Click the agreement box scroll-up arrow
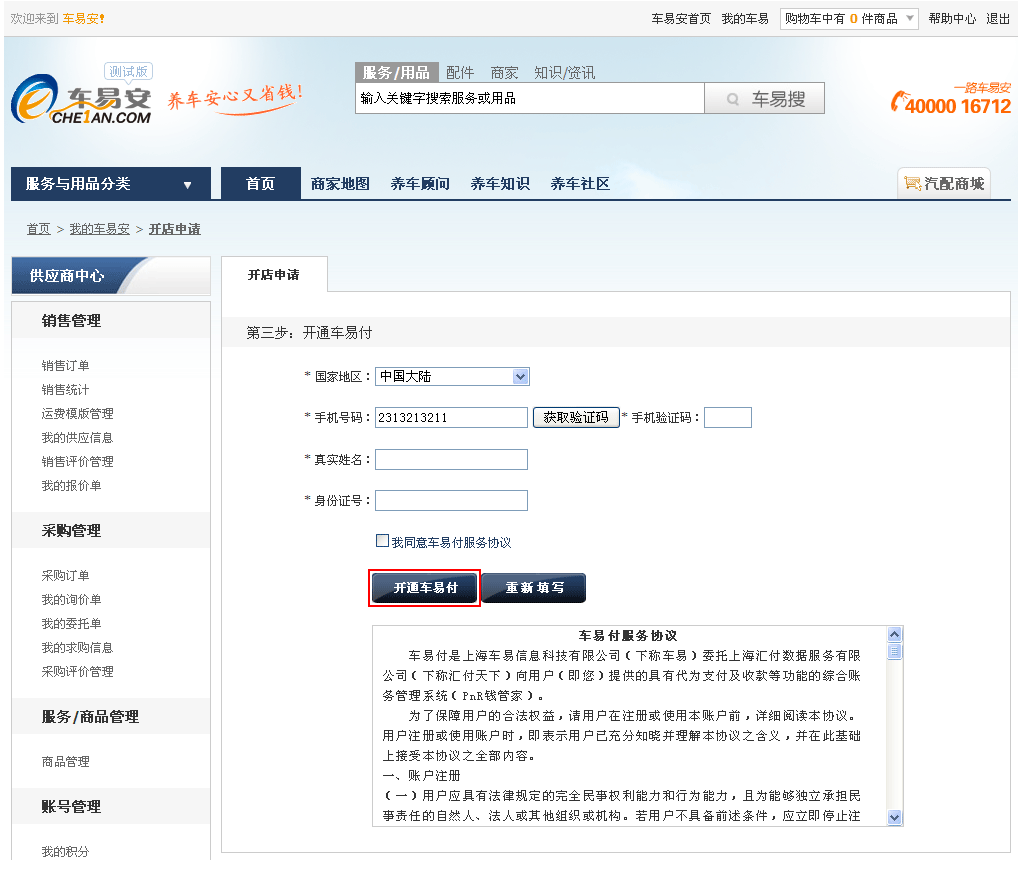The image size is (1023, 880). tap(894, 634)
